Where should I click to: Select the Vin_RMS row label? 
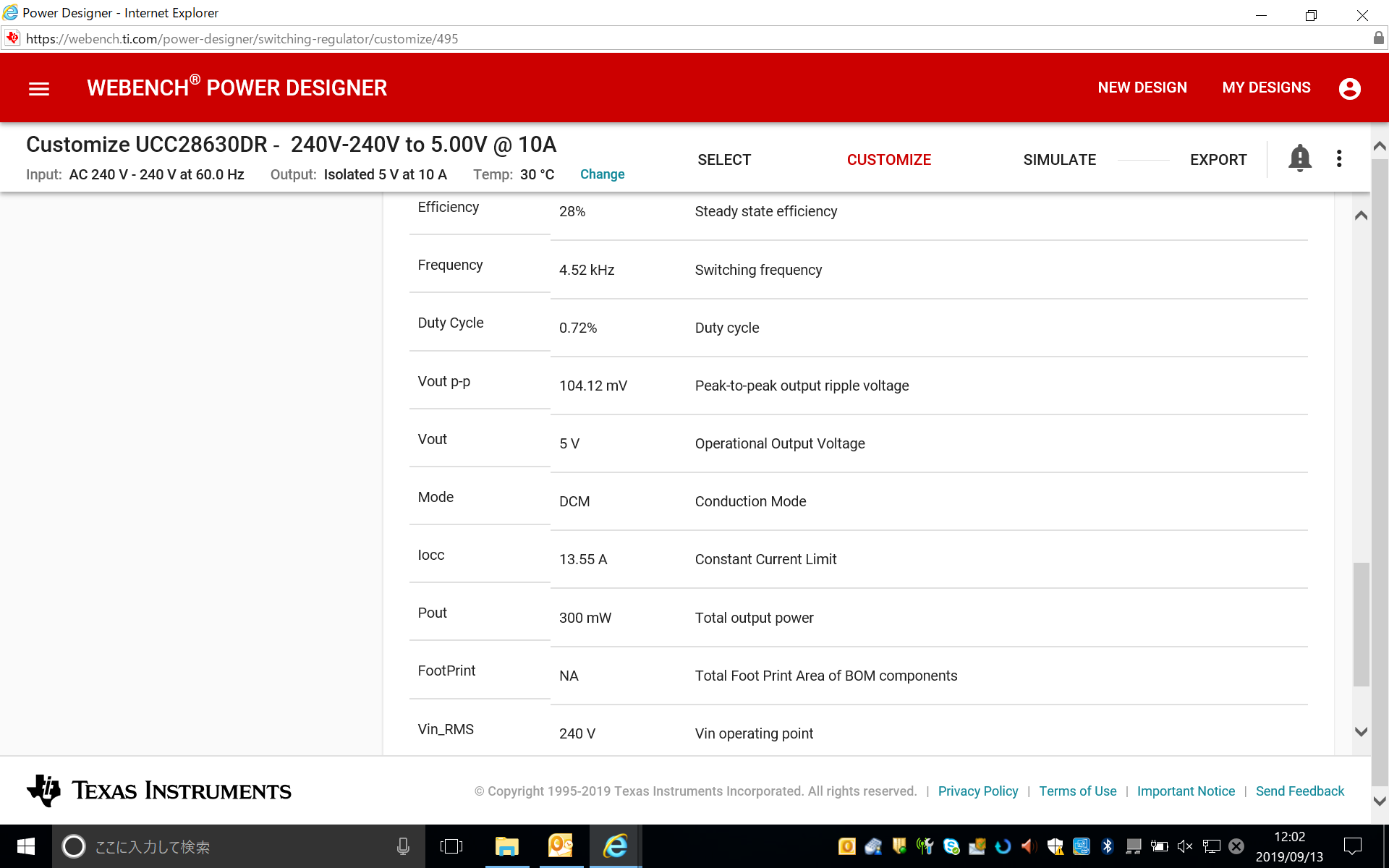tap(446, 730)
